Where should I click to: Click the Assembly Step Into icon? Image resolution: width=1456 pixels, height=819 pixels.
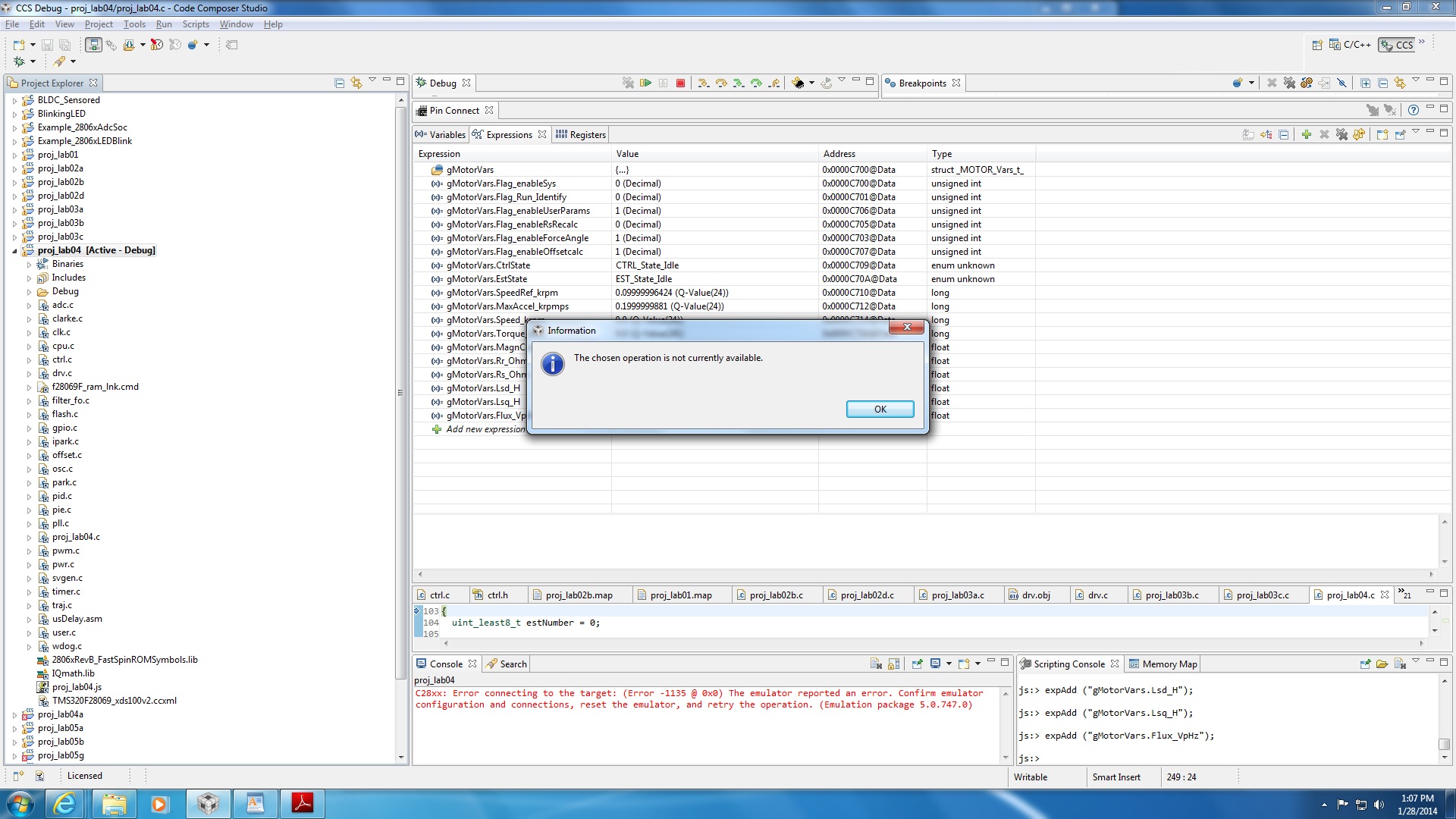738,83
